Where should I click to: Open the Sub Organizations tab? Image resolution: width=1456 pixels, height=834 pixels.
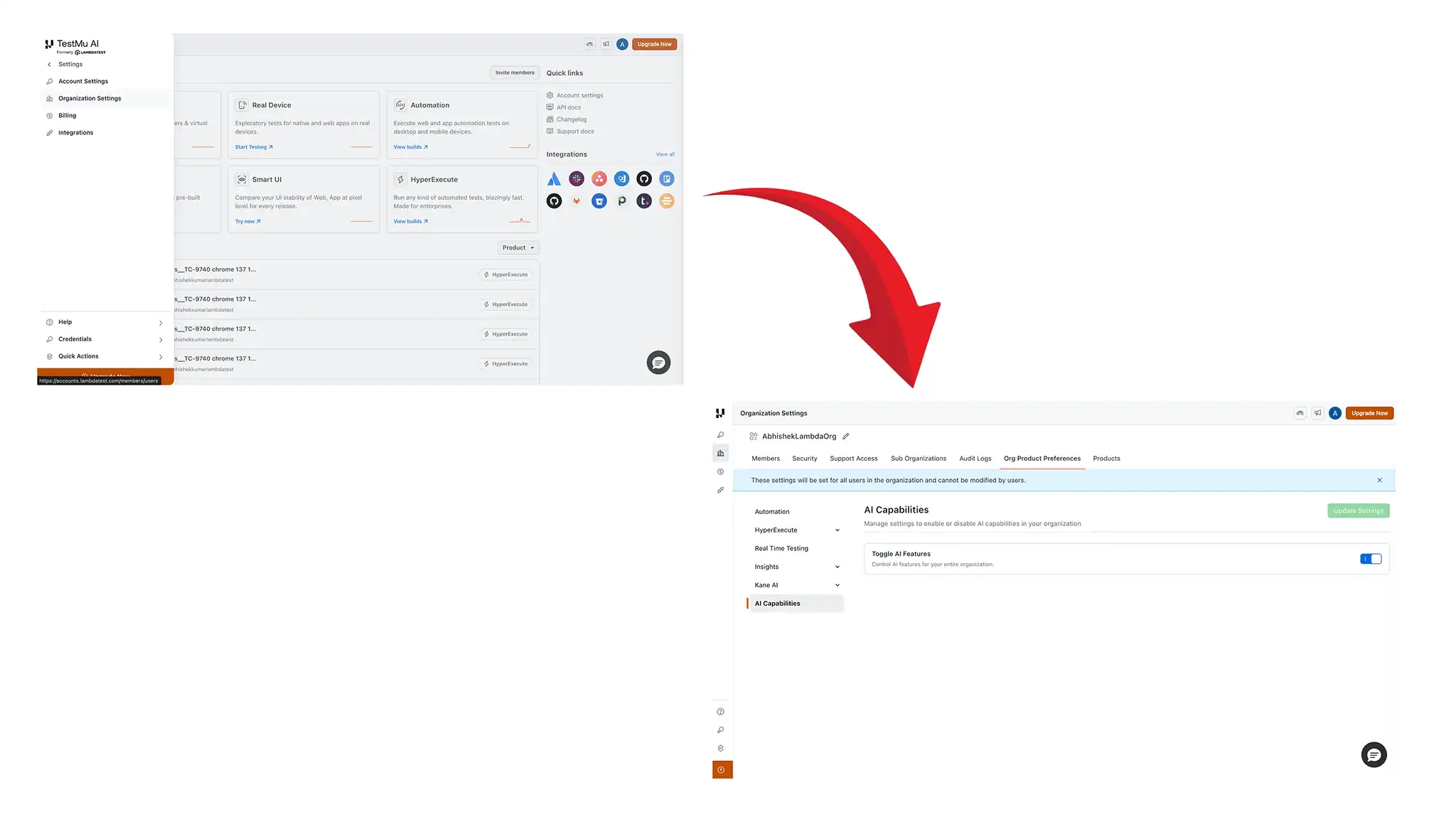click(x=919, y=459)
